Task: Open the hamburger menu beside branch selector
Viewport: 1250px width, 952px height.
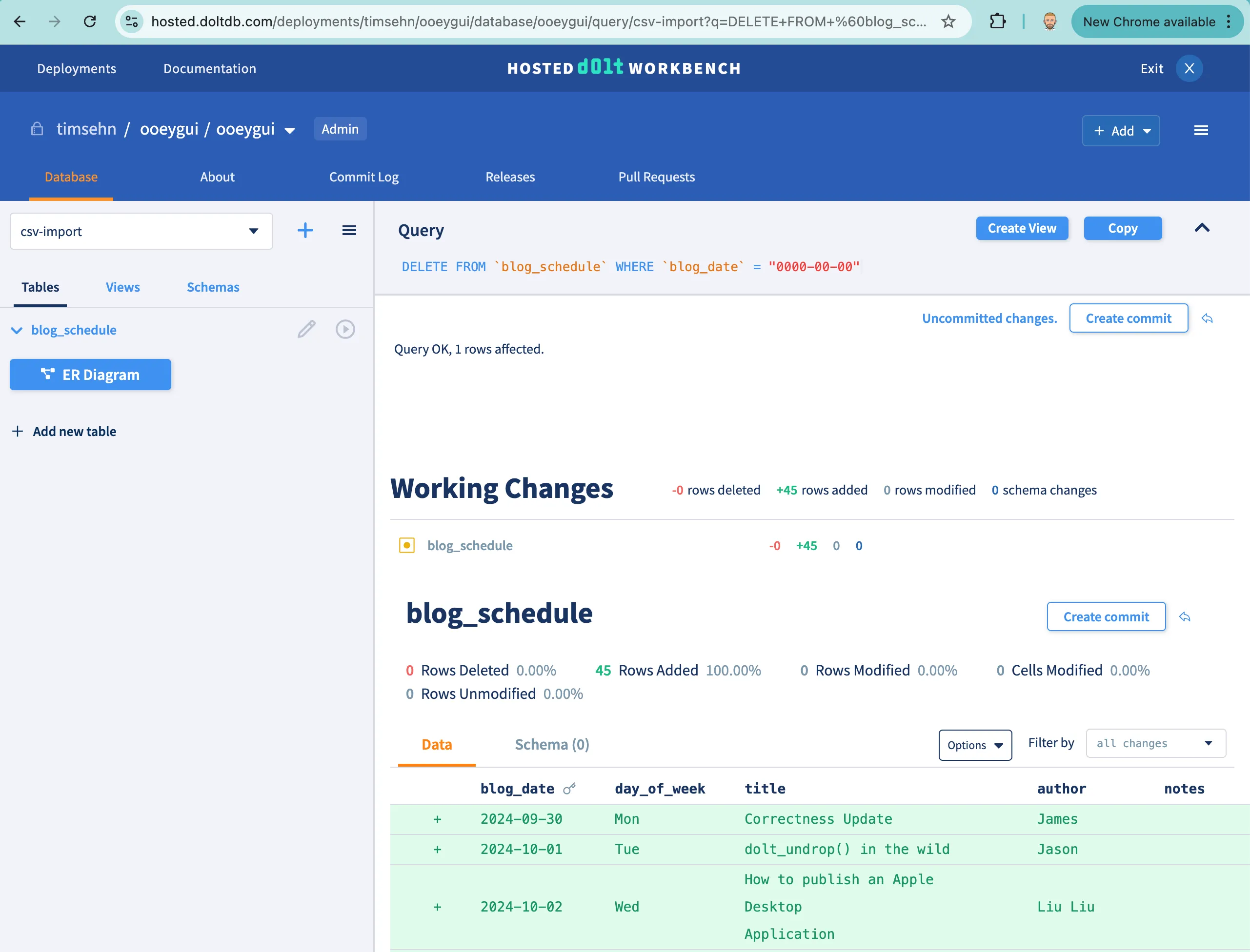Action: (x=349, y=230)
